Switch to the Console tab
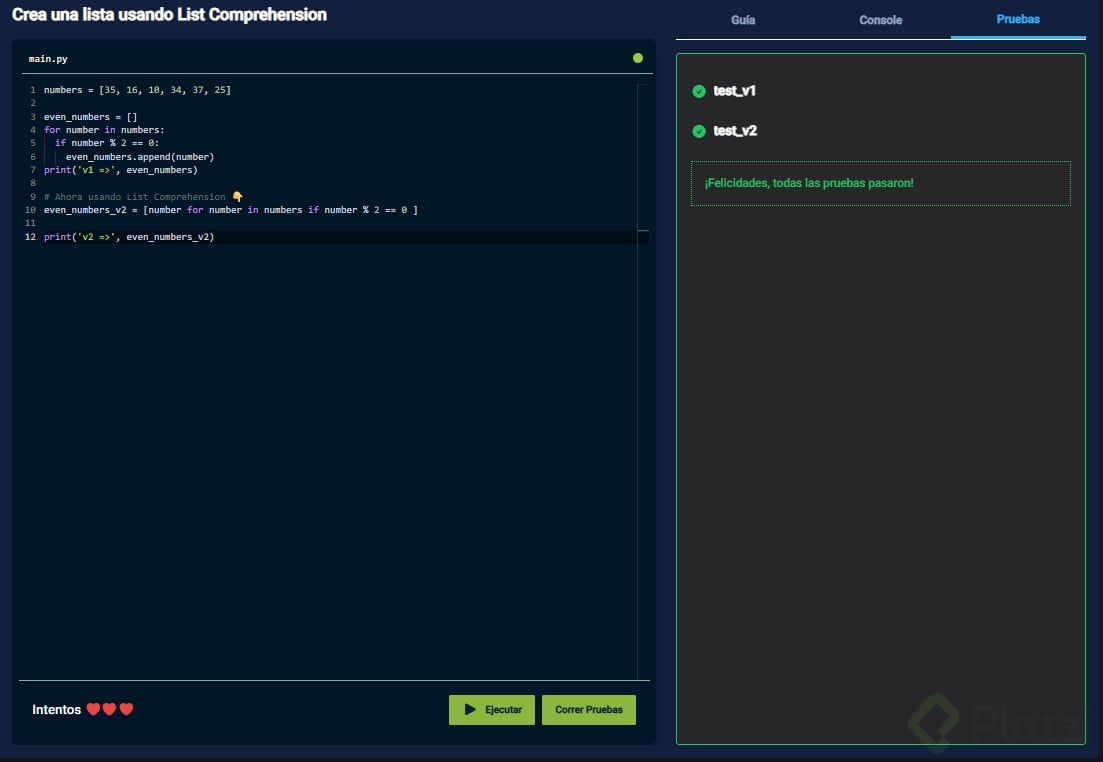 coord(880,20)
